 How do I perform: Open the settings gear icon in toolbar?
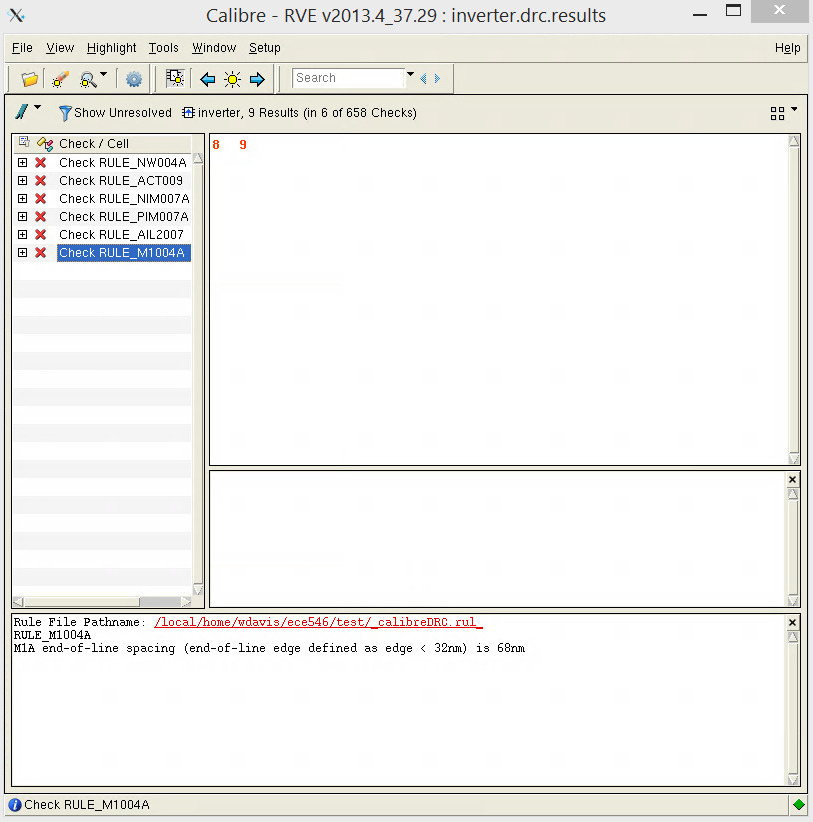(134, 79)
